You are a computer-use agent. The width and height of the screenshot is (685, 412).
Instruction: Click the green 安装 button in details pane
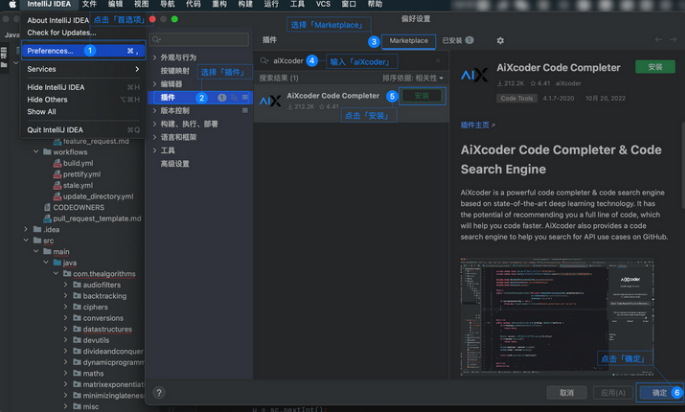point(655,67)
